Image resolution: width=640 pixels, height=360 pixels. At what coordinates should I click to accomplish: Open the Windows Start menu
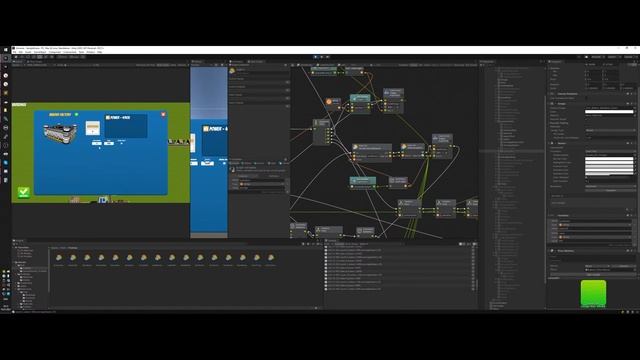[5, 49]
